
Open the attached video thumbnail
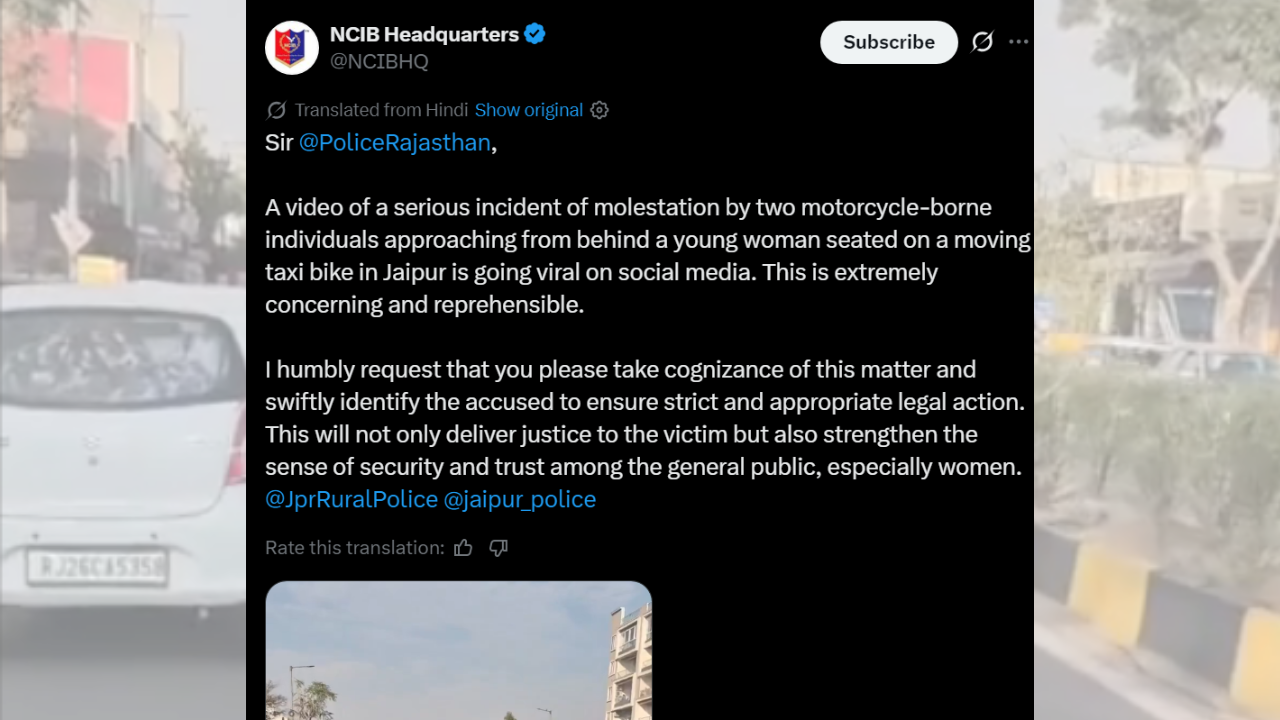[458, 650]
